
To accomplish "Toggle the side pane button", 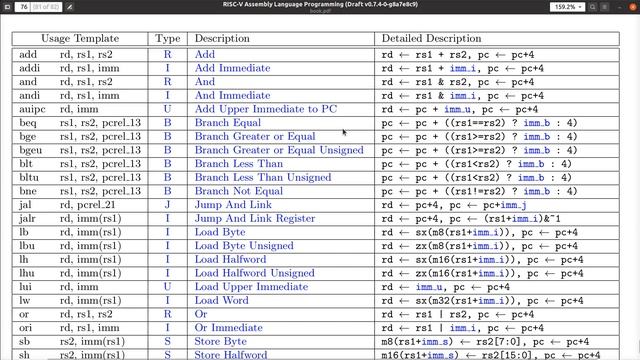I will coord(7,7).
